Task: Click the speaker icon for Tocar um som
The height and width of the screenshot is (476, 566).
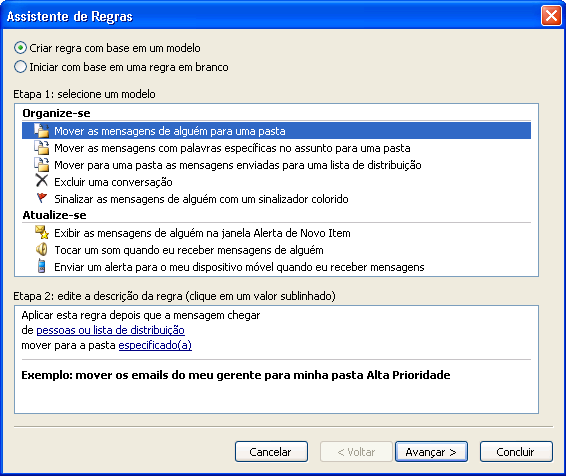Action: pyautogui.click(x=42, y=249)
